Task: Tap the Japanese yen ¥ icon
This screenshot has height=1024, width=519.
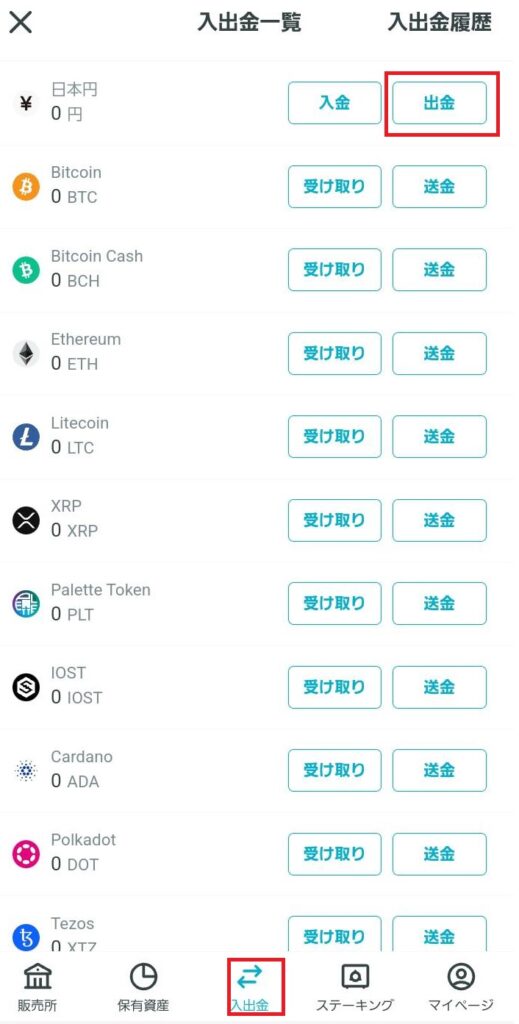Action: click(25, 103)
